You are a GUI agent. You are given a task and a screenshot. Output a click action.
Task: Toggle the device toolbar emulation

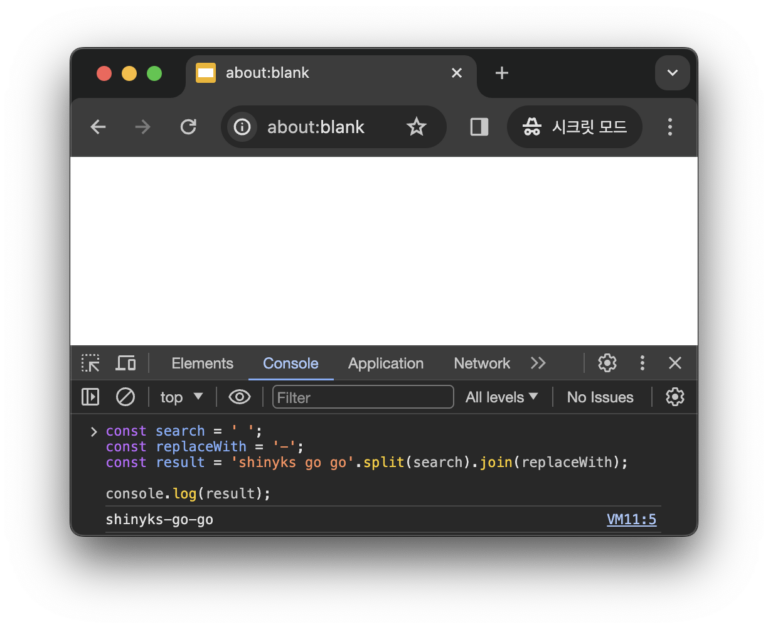[126, 363]
